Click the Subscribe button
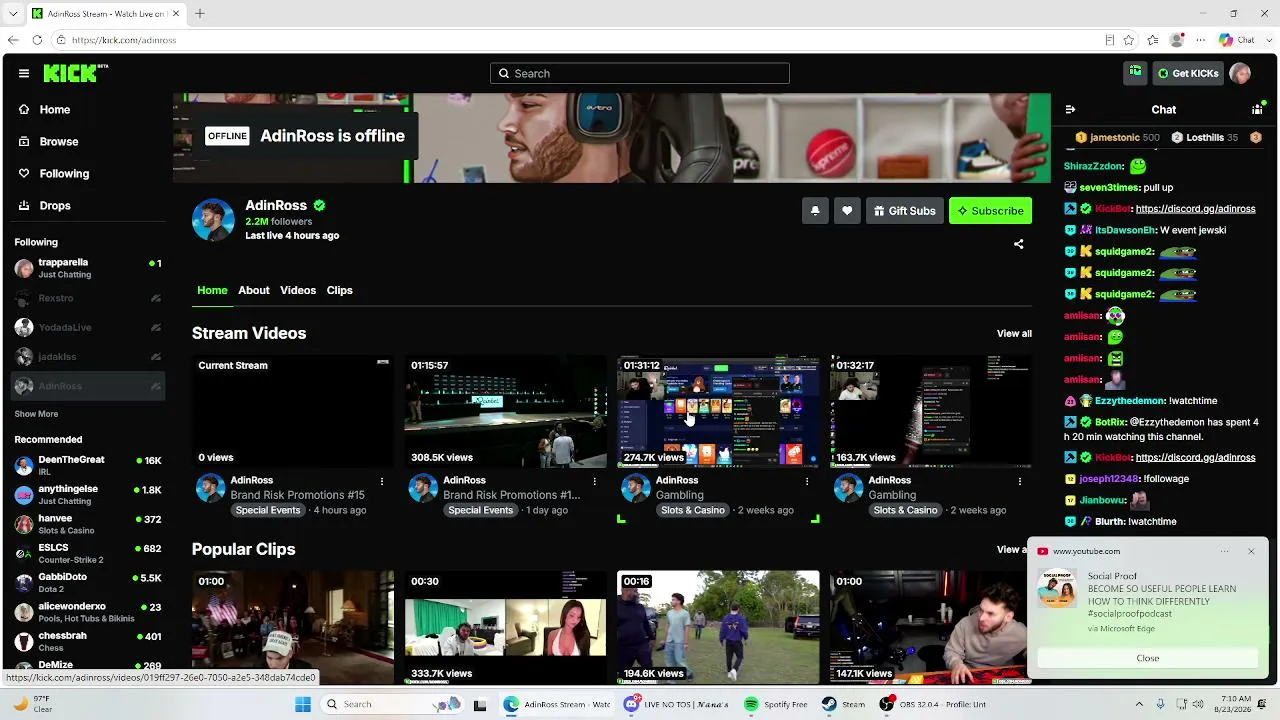This screenshot has height=720, width=1280. tap(990, 211)
